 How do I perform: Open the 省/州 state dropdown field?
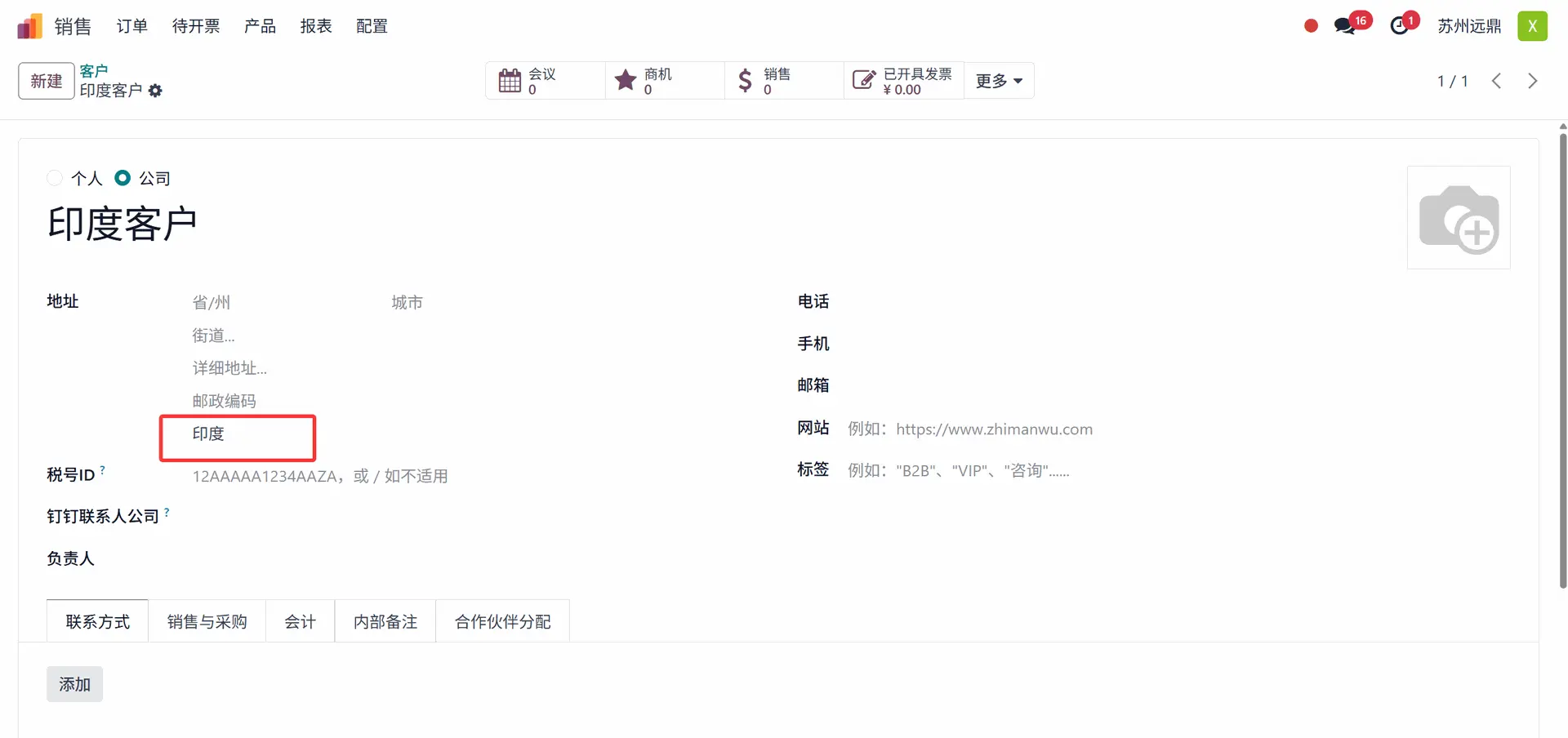[278, 303]
